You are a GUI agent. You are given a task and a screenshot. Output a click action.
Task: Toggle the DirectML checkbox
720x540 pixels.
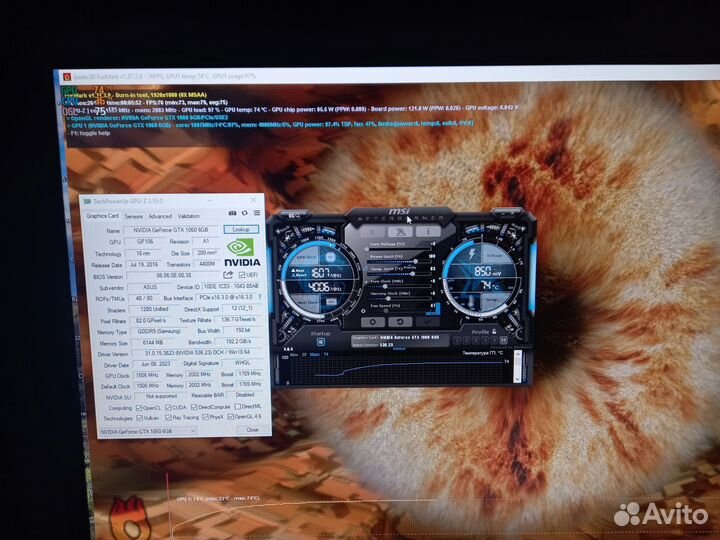[237, 406]
